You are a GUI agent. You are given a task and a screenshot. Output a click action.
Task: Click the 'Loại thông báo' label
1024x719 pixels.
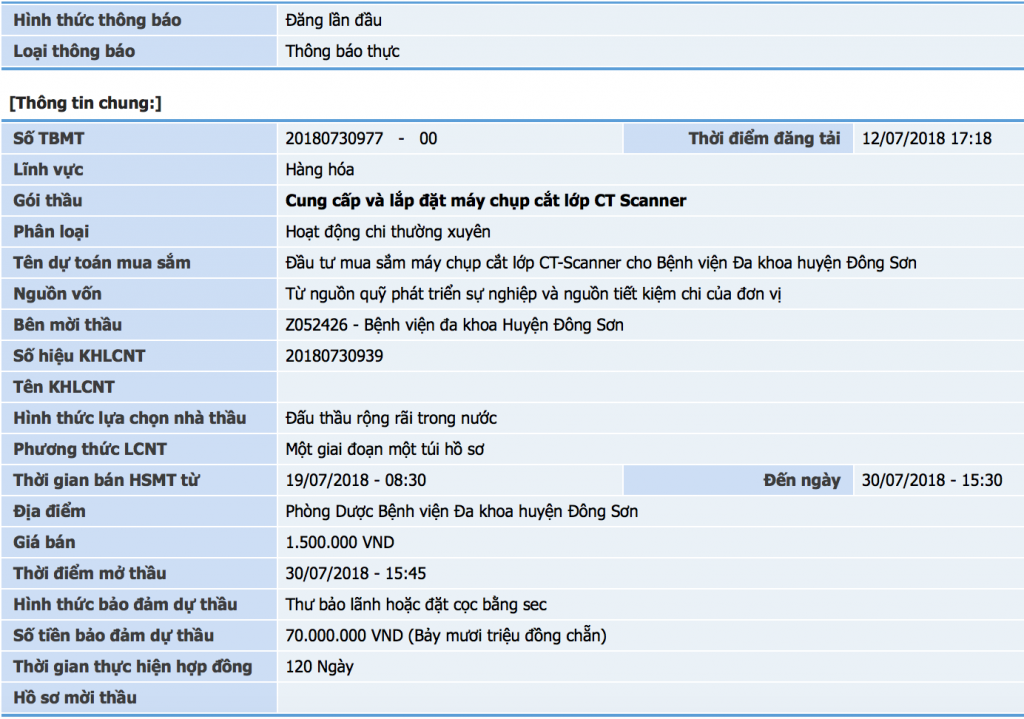(x=74, y=52)
